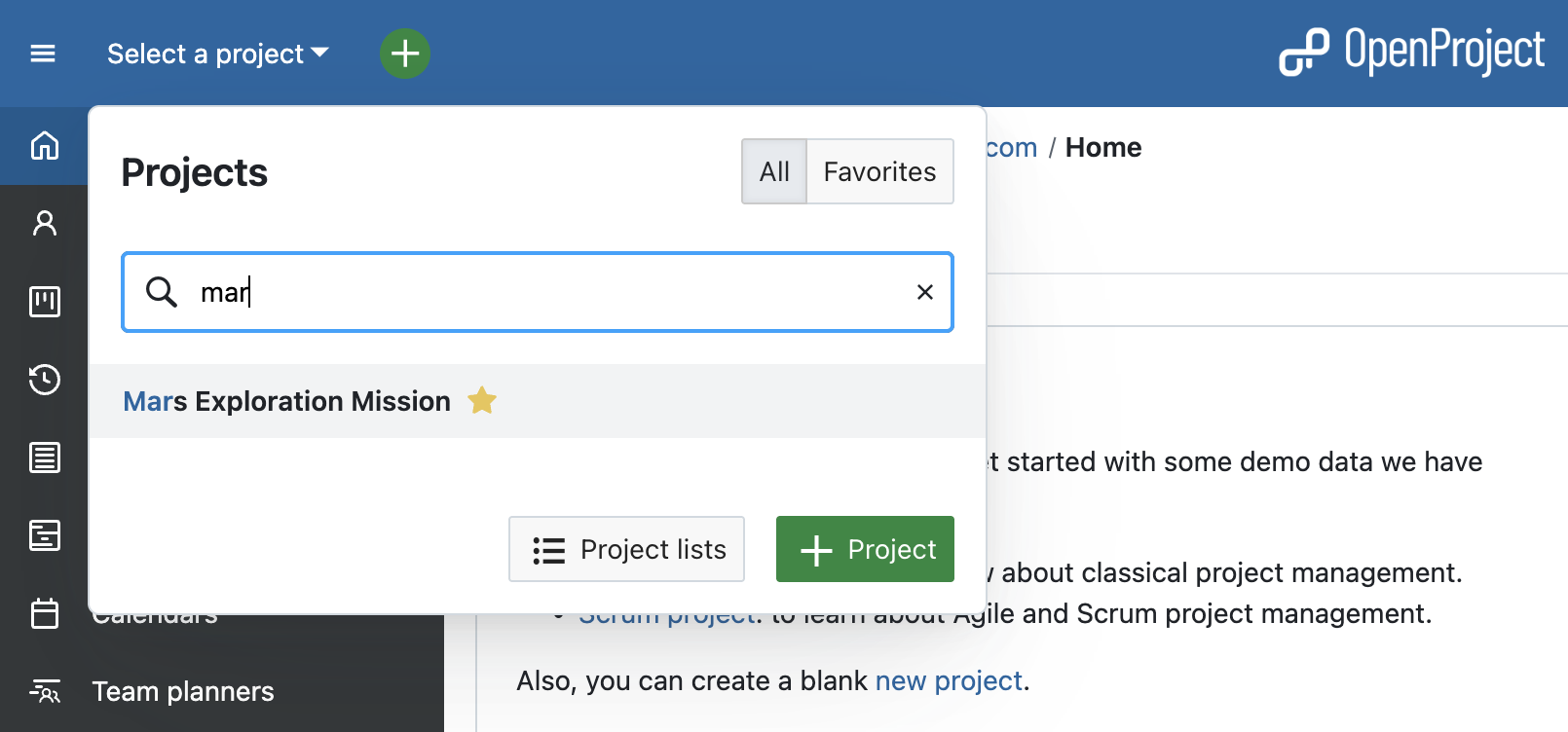Expand the Select a project dropdown
Image resolution: width=1568 pixels, height=732 pixels.
[x=218, y=54]
